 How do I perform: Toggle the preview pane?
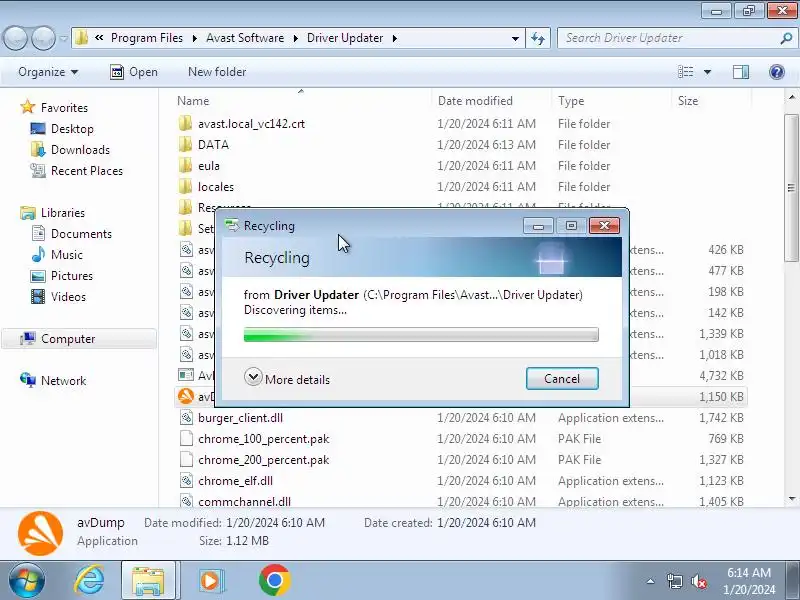click(x=741, y=72)
